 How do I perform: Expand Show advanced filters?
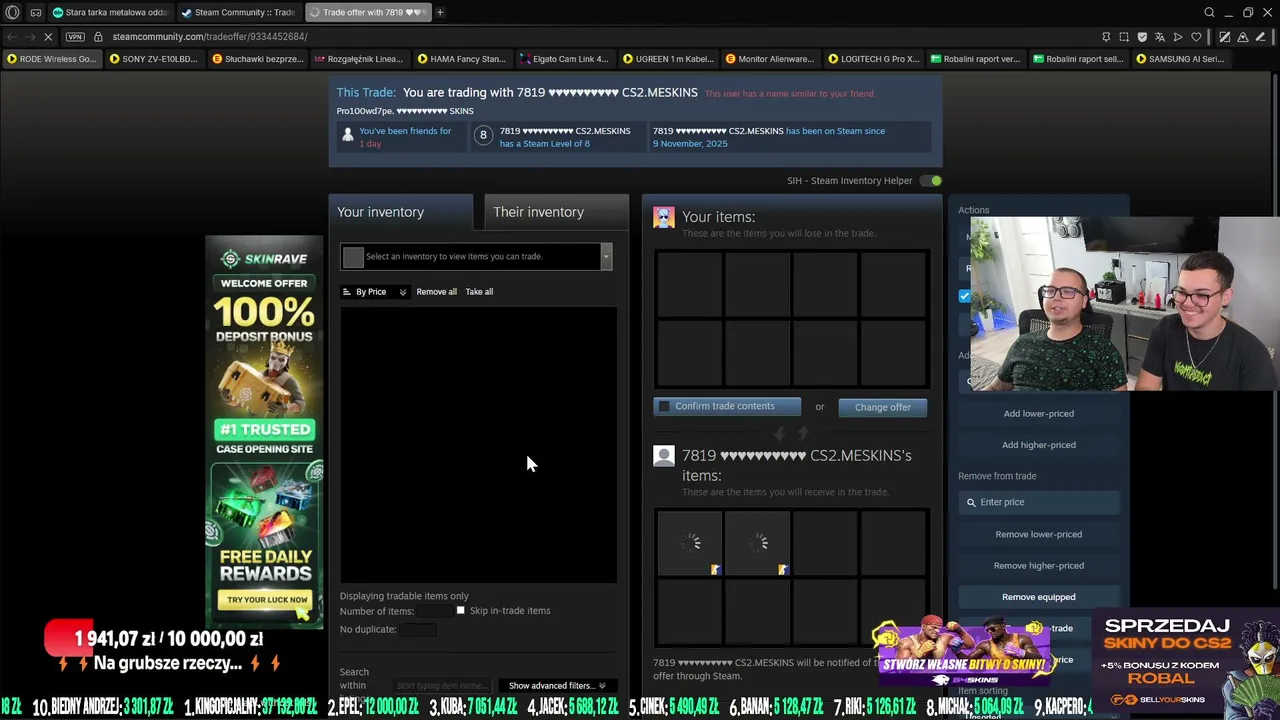(x=557, y=686)
